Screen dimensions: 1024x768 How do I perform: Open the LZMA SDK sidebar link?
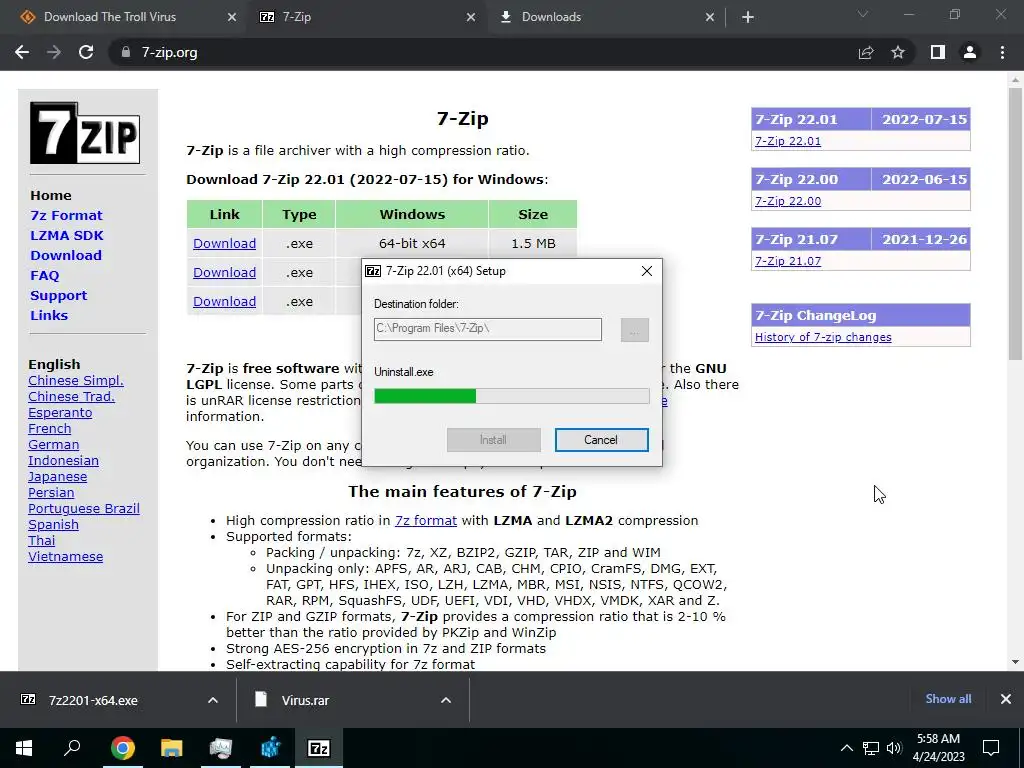pyautogui.click(x=67, y=235)
